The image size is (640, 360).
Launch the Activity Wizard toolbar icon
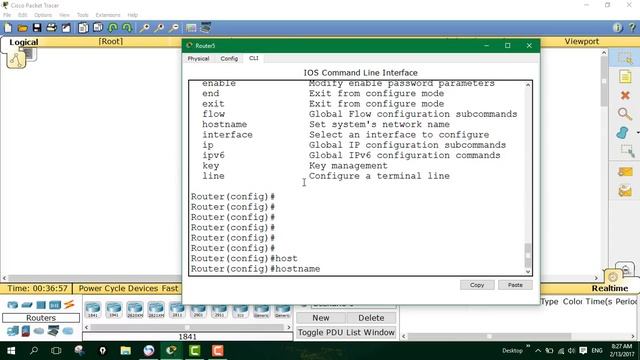[66, 28]
